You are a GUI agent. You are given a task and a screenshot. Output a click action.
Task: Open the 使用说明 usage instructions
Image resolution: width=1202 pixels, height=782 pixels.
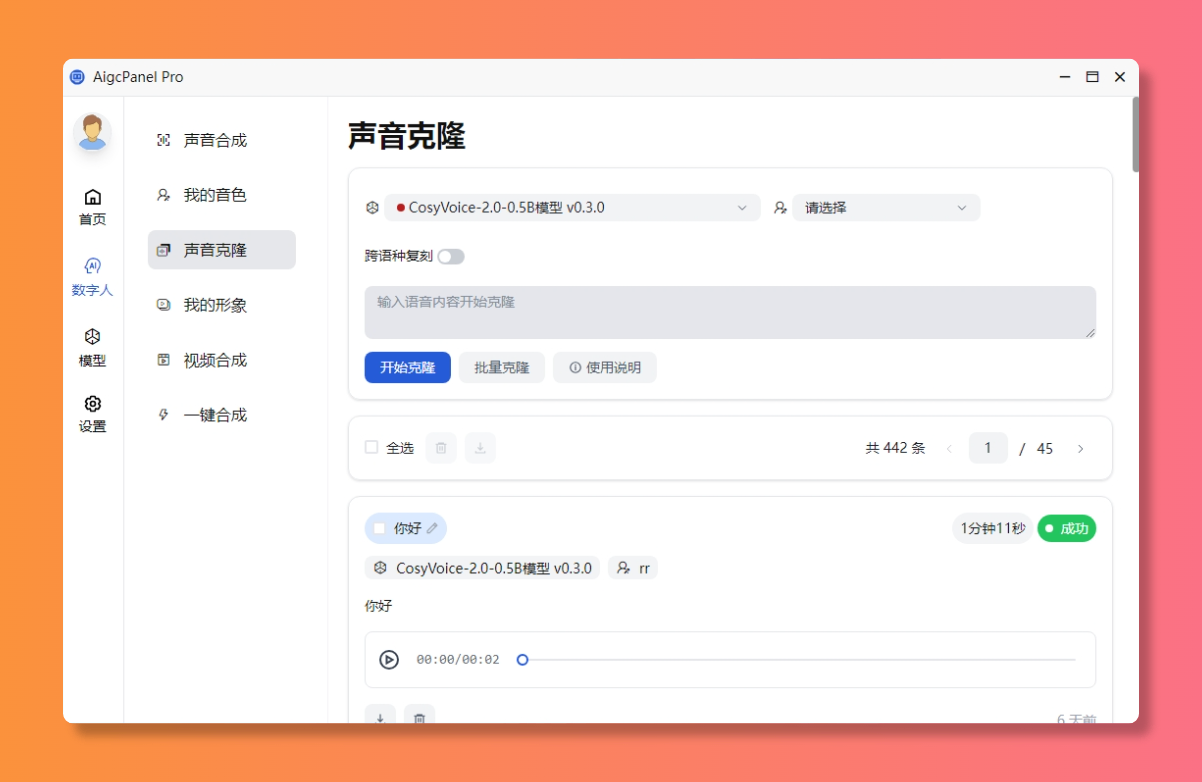[604, 367]
